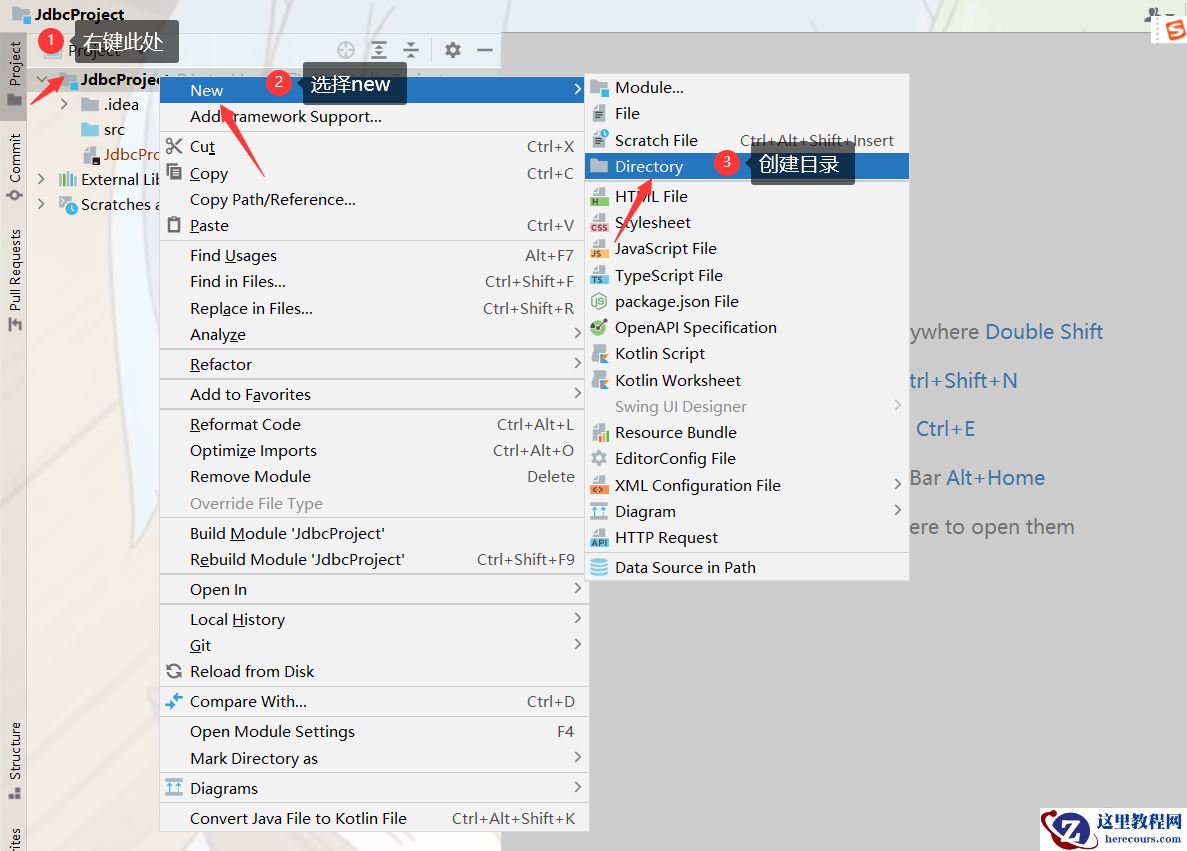The width and height of the screenshot is (1187, 851).
Task: Click the Paste clipboard icon
Action: 174,225
